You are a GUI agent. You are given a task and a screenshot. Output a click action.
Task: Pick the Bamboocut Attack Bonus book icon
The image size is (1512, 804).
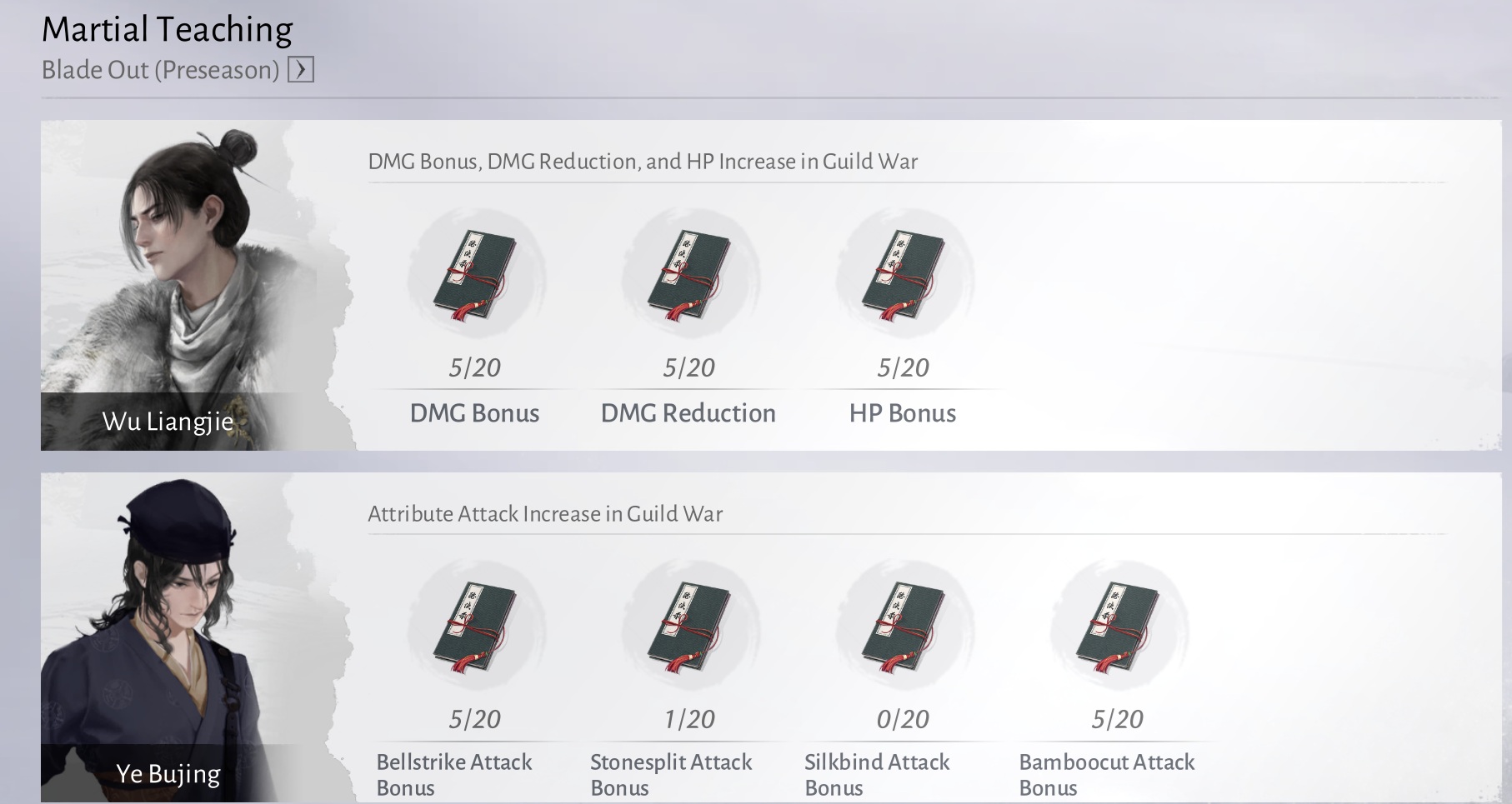(1118, 628)
